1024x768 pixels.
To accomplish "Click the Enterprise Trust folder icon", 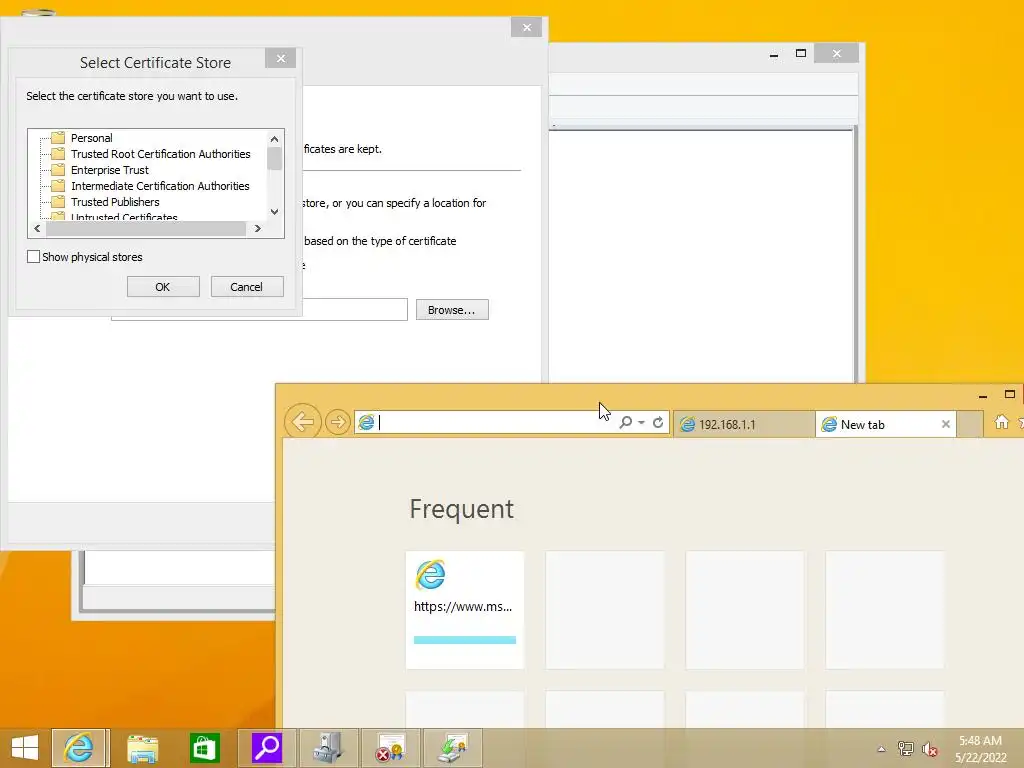I will (58, 170).
